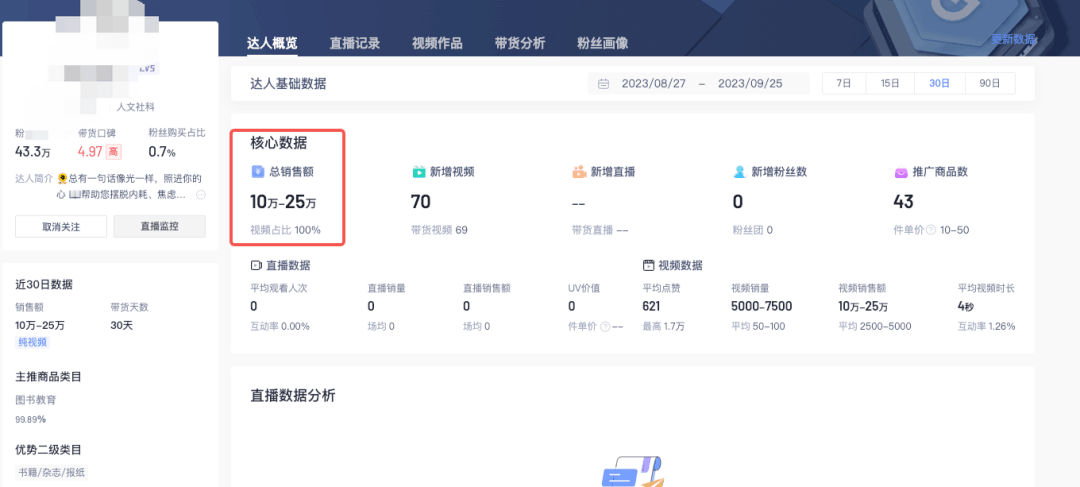
Task: Click the 新增直播 livestream icon
Action: click(579, 172)
